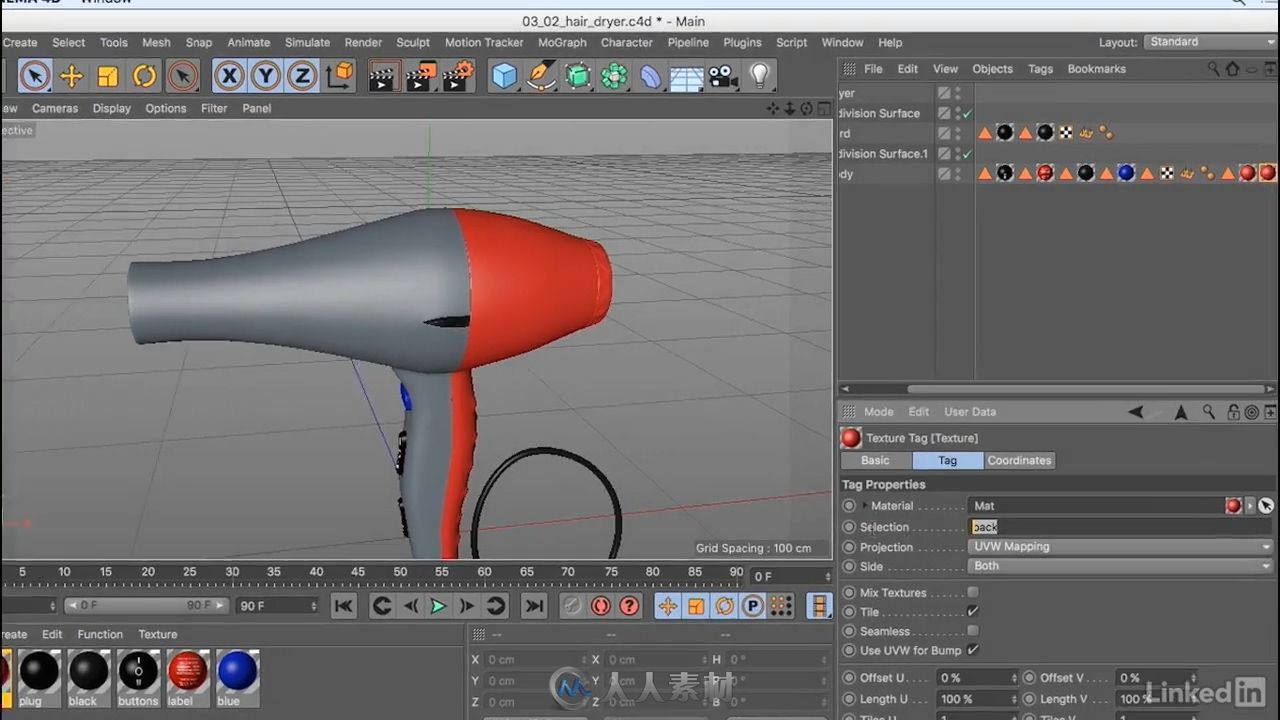1280x720 pixels.
Task: Click the end frame field 90 F
Action: coord(277,605)
